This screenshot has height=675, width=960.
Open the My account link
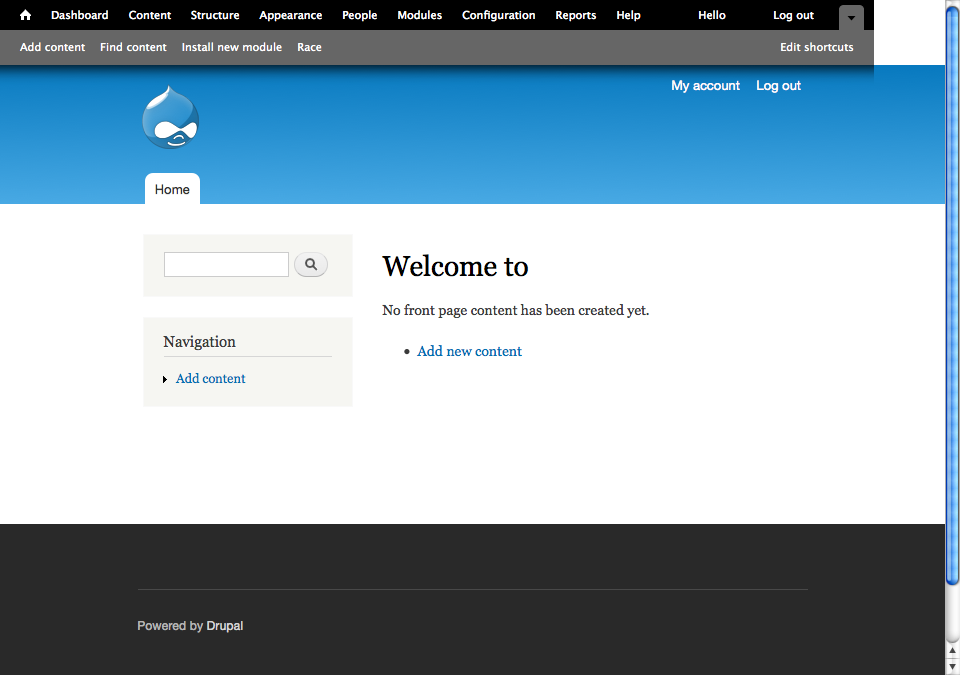click(x=705, y=86)
